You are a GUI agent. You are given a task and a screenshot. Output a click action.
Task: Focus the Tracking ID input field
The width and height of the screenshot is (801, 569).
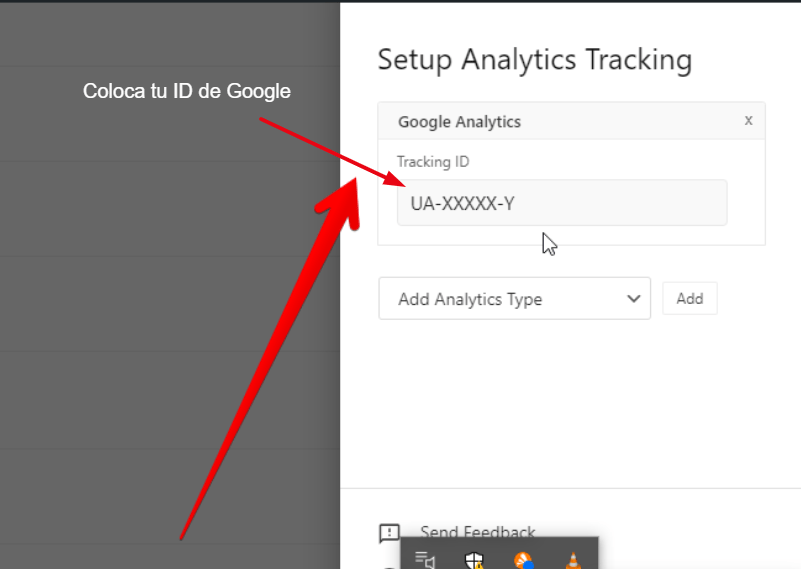(562, 203)
